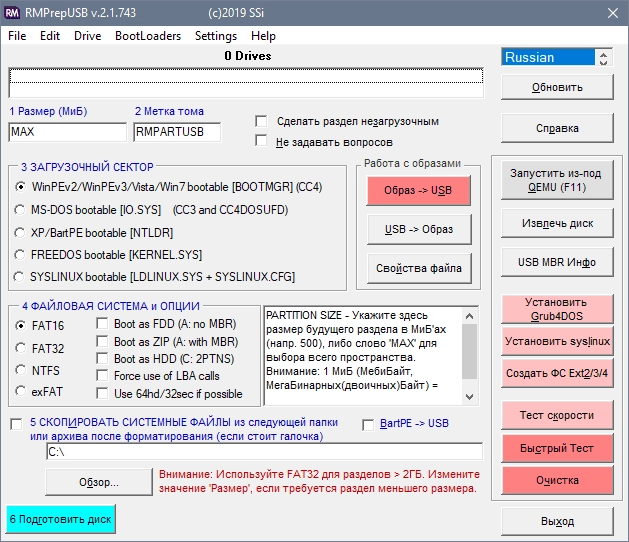This screenshot has height=542, width=629.
Task: Click the USB -> Образ button
Action: 419,229
